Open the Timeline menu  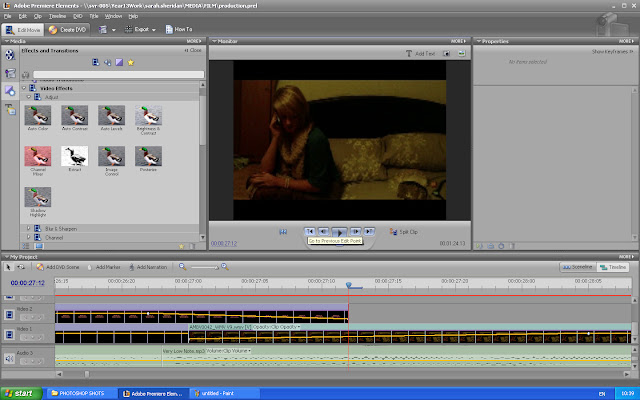tap(57, 16)
